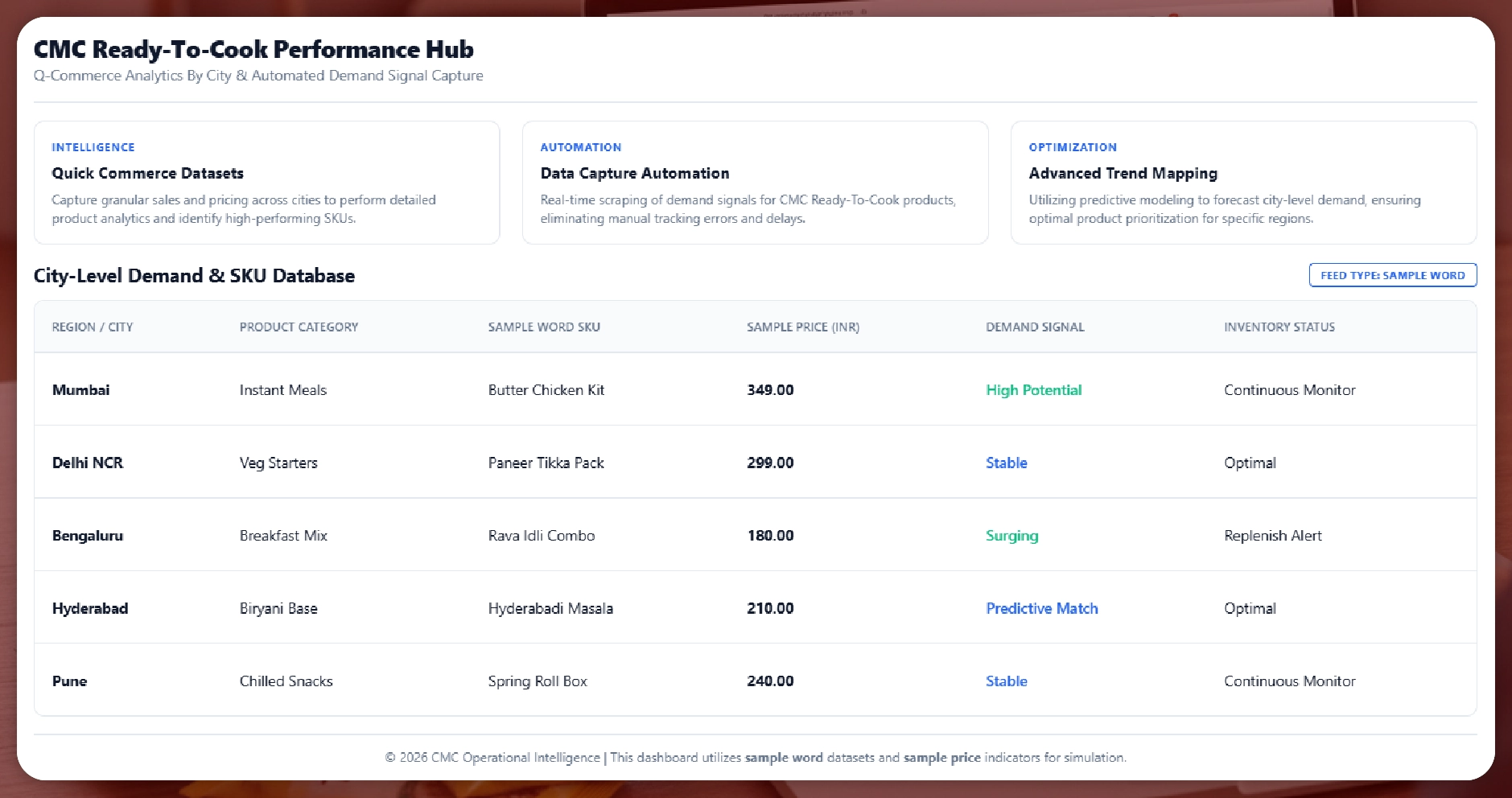This screenshot has width=1512, height=798.
Task: Sort by the Region / City column header
Action: coord(93,327)
